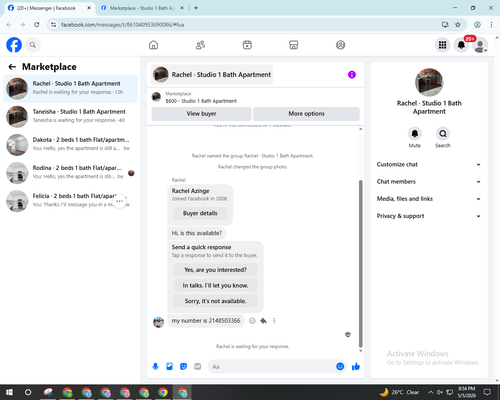The height and width of the screenshot is (400, 500).
Task: Reply to the phone number message
Action: pyautogui.click(x=263, y=321)
